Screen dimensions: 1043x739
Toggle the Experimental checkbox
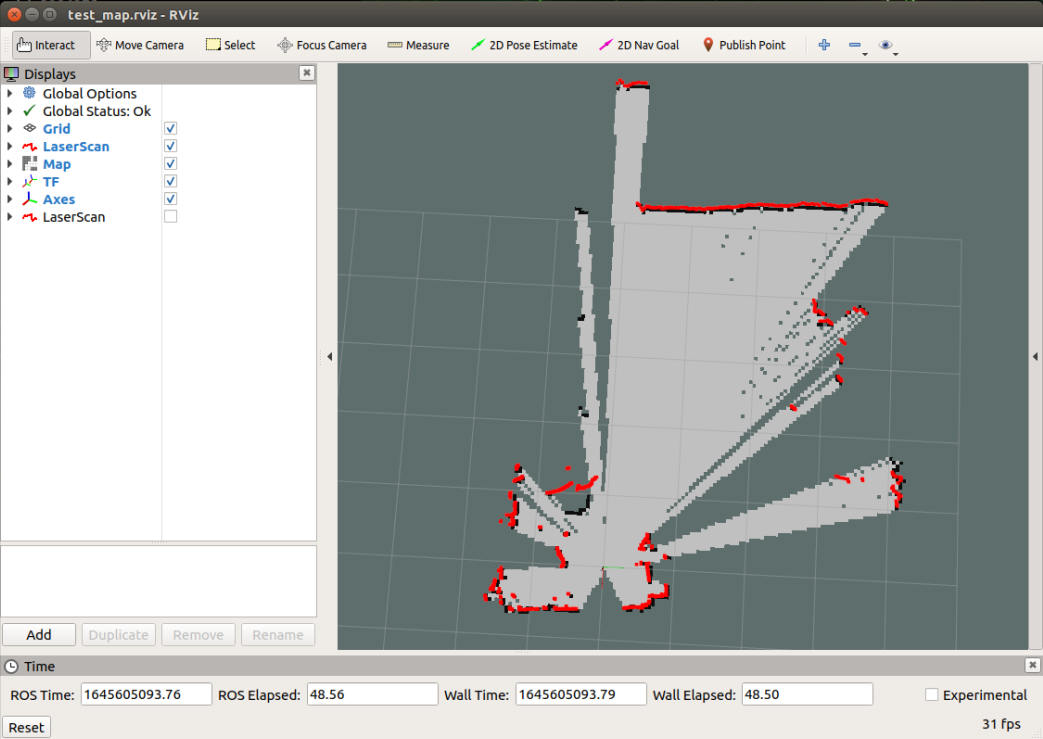pos(932,695)
